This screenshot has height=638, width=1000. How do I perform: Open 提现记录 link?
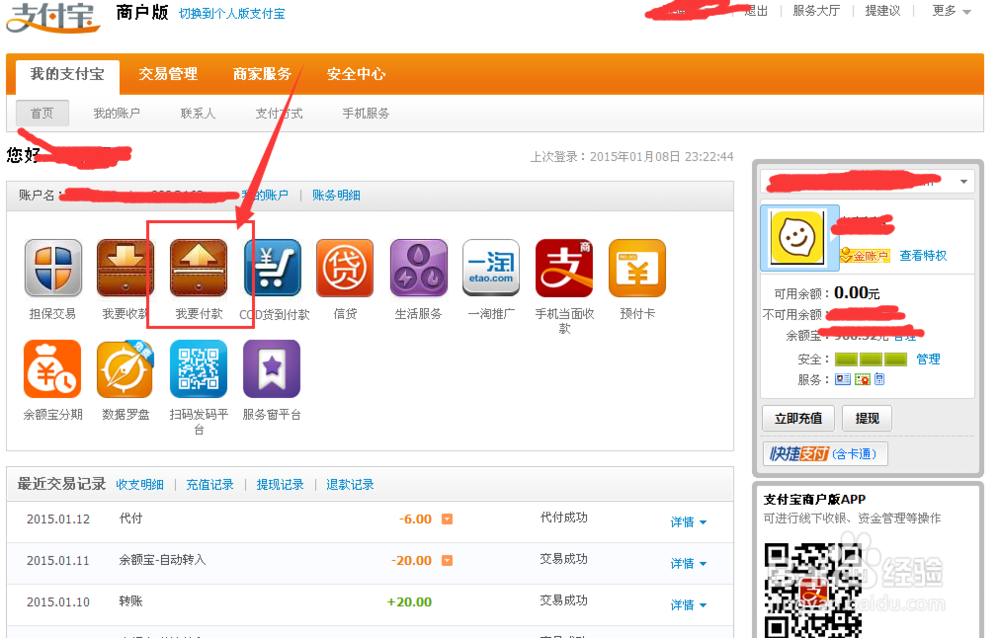(280, 485)
